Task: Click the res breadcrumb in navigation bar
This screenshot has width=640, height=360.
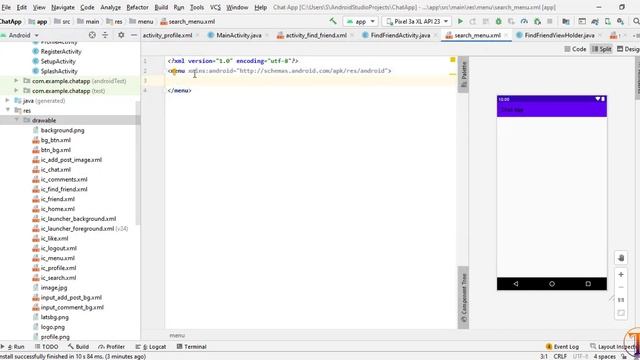Action: tap(114, 22)
